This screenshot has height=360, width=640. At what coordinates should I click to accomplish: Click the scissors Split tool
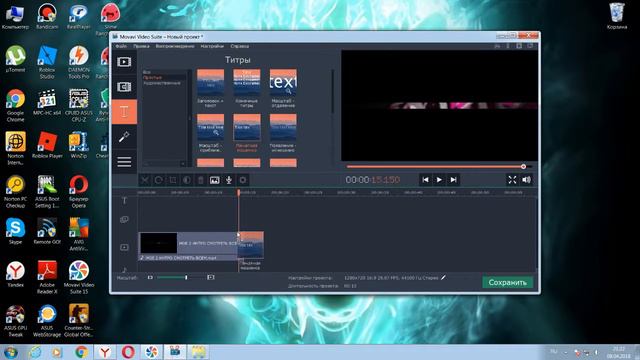[x=144, y=180]
